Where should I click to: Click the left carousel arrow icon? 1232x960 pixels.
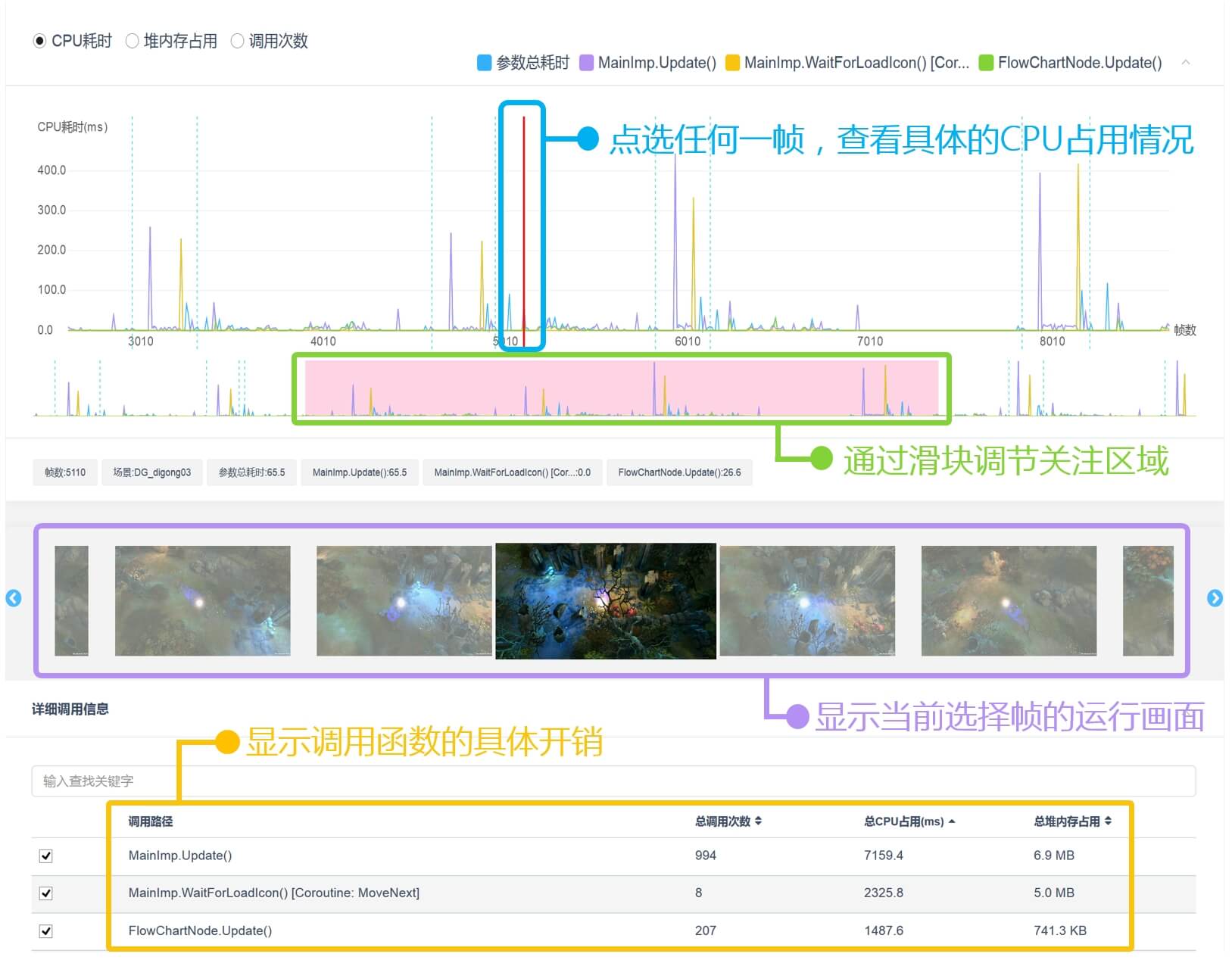click(x=14, y=598)
